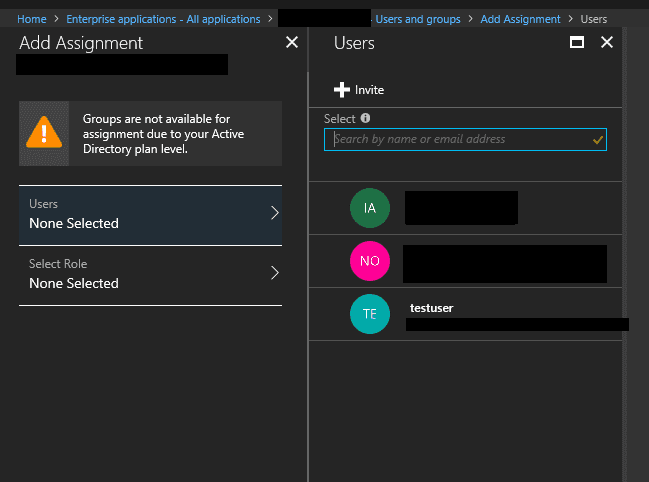Expand the Select Role chevron

(x=274, y=273)
